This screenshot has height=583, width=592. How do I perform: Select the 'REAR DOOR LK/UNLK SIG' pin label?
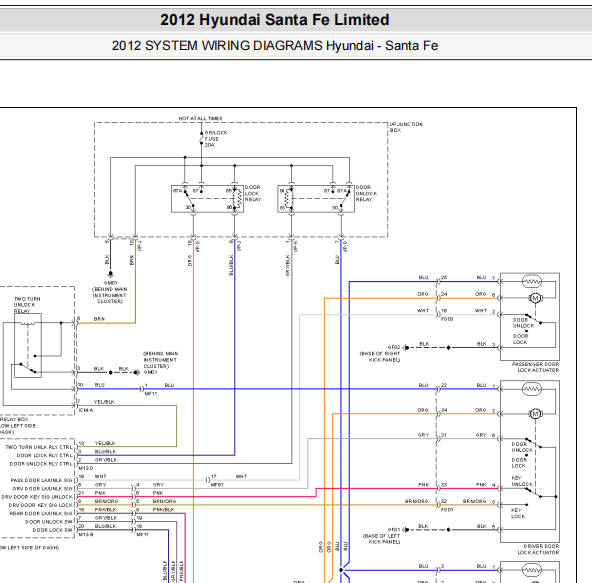click(x=41, y=514)
